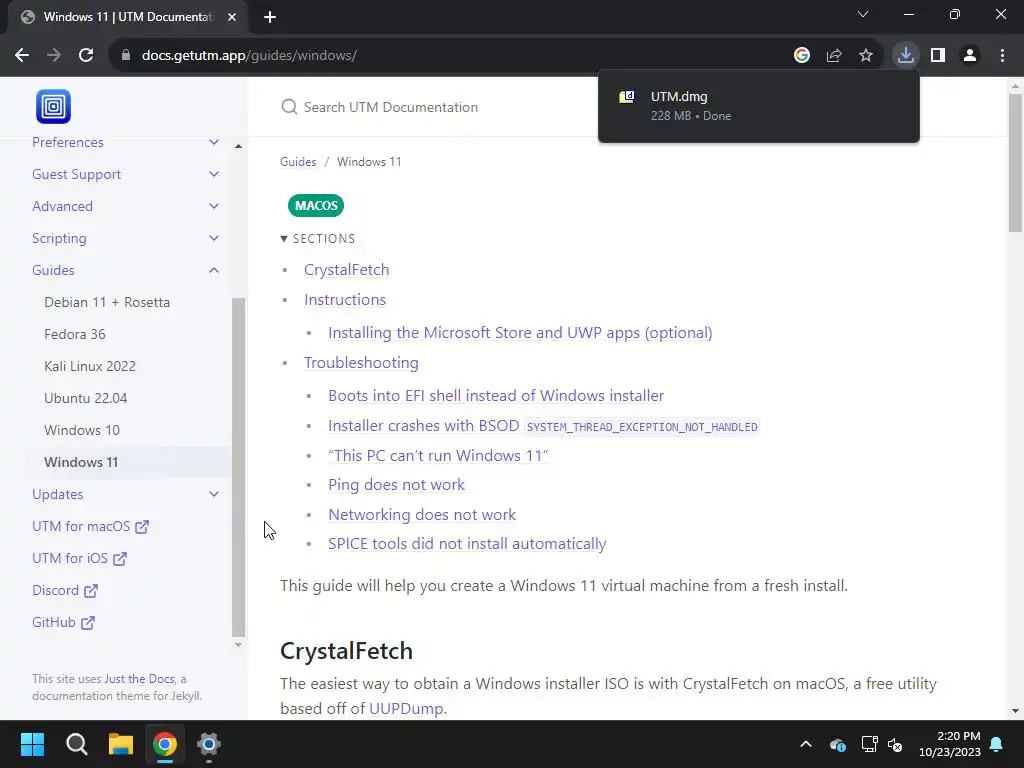Open UTM for macOS external link
The image size is (1024, 768).
click(x=90, y=526)
